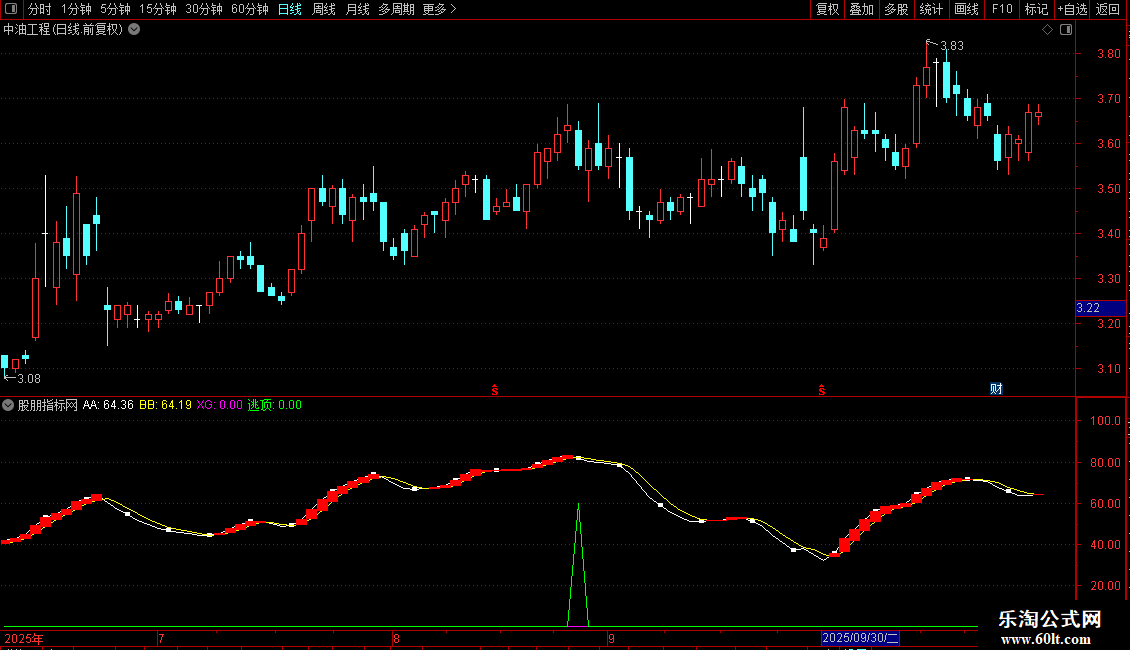Click the XG: 0.00 value label
Image resolution: width=1130 pixels, height=650 pixels.
(x=219, y=405)
